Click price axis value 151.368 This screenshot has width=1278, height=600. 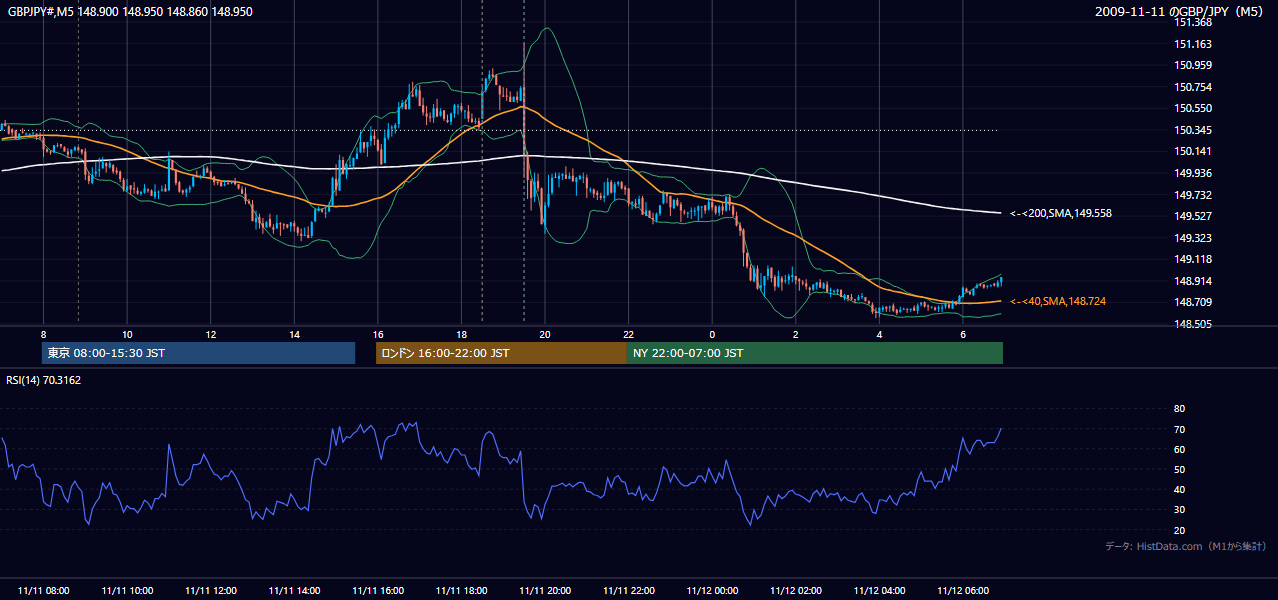click(x=1194, y=23)
